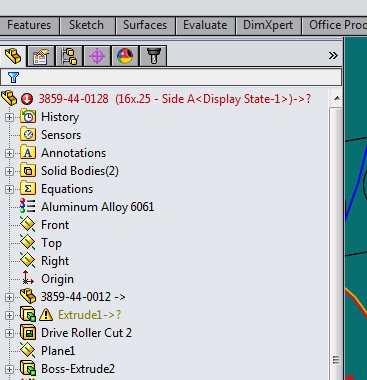The height and width of the screenshot is (380, 367).
Task: Select the Extrude1->? feature name
Action: click(x=89, y=315)
